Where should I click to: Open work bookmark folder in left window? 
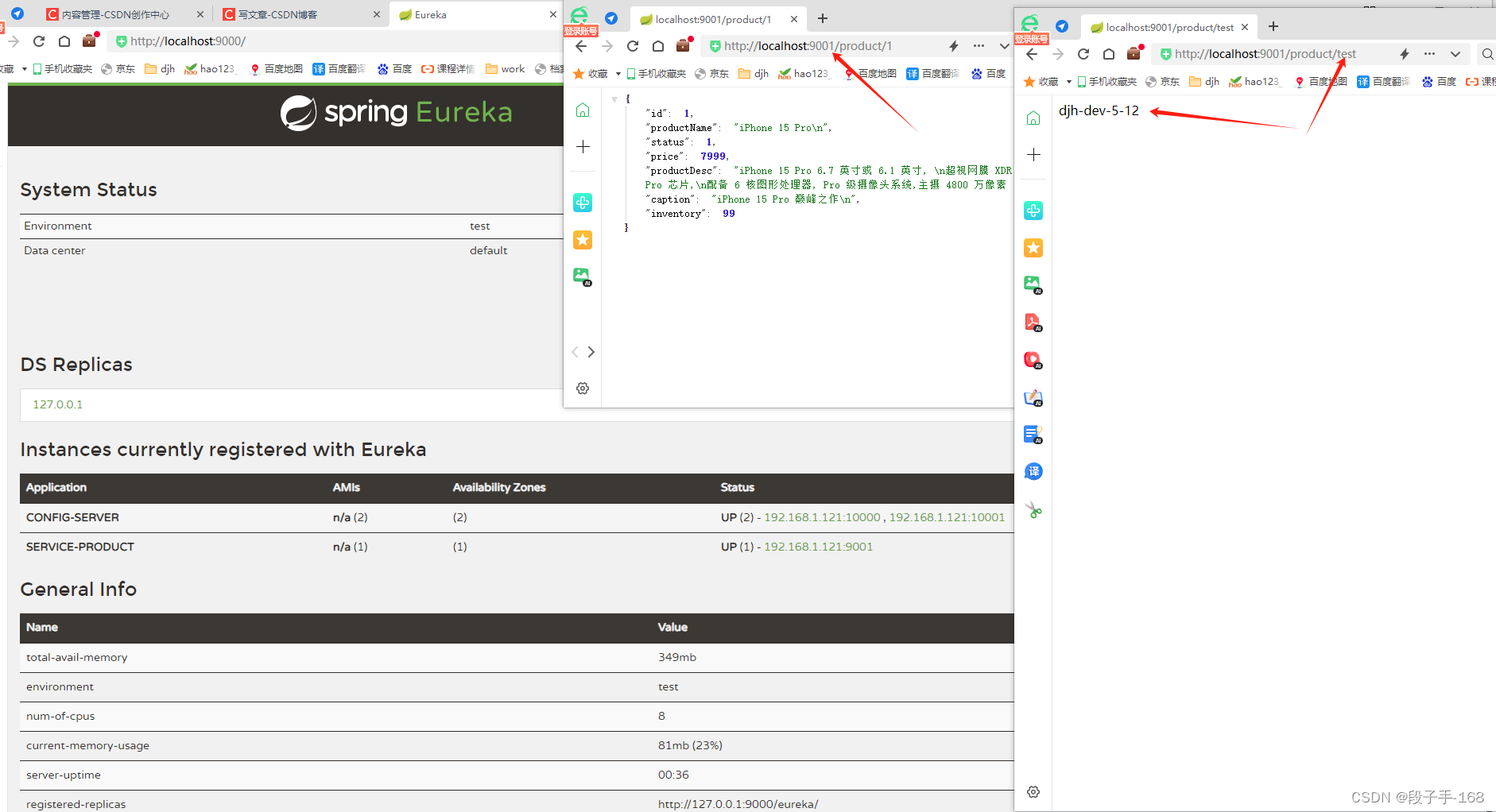pos(506,69)
